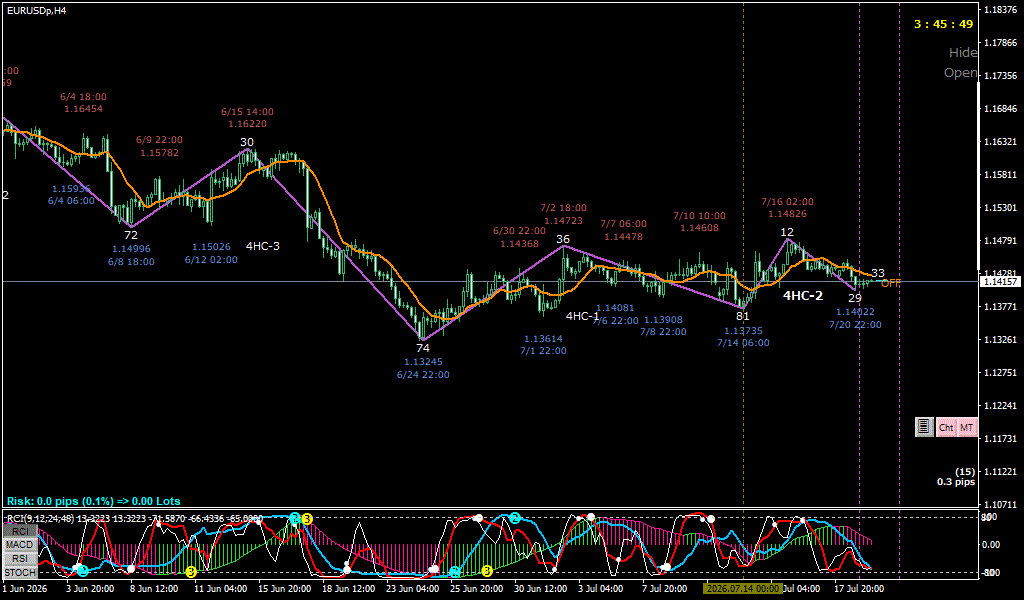Toggle the MACD indicator button
Viewport: 1024px width, 600px height.
click(20, 545)
